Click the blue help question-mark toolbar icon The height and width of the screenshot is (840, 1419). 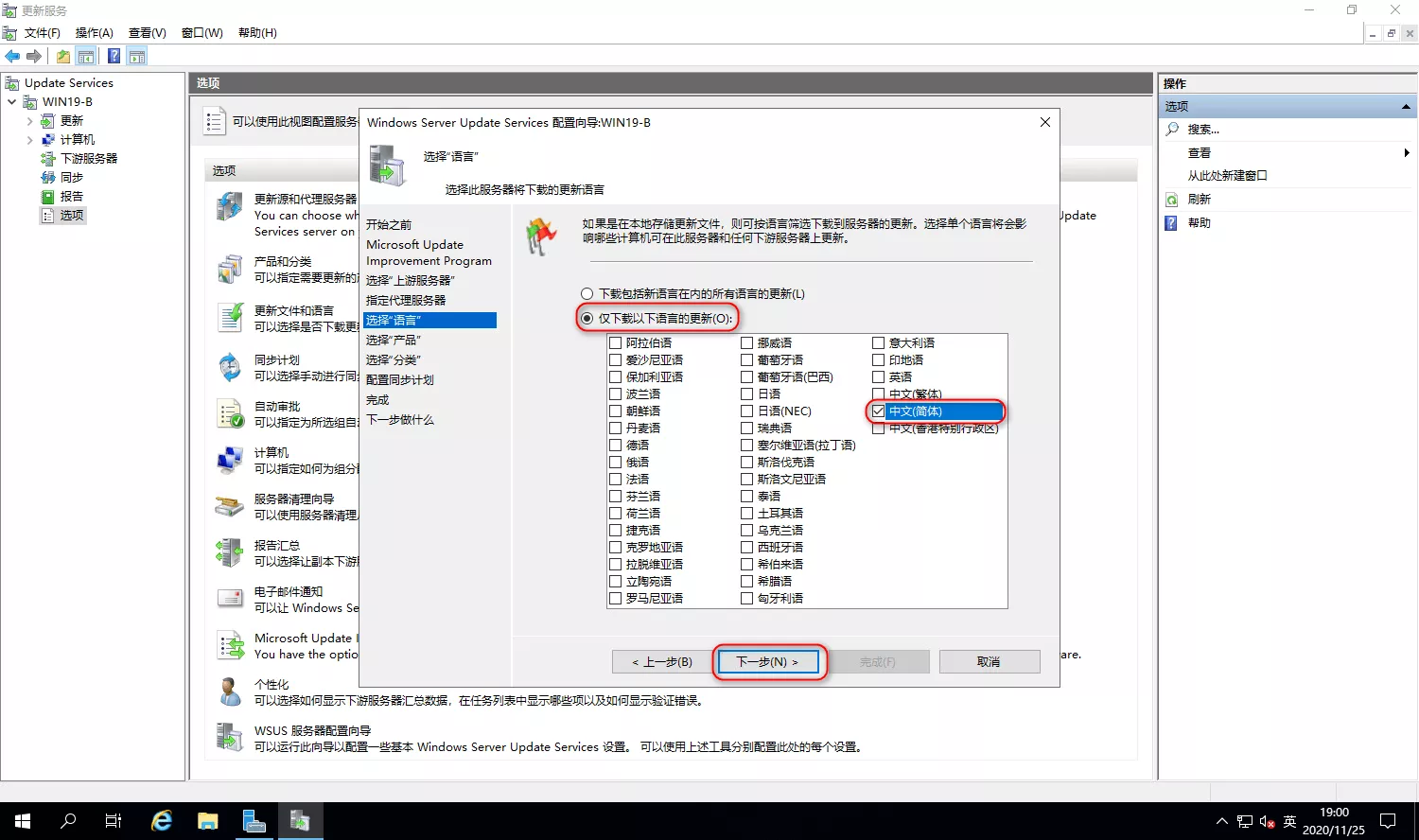pyautogui.click(x=114, y=56)
